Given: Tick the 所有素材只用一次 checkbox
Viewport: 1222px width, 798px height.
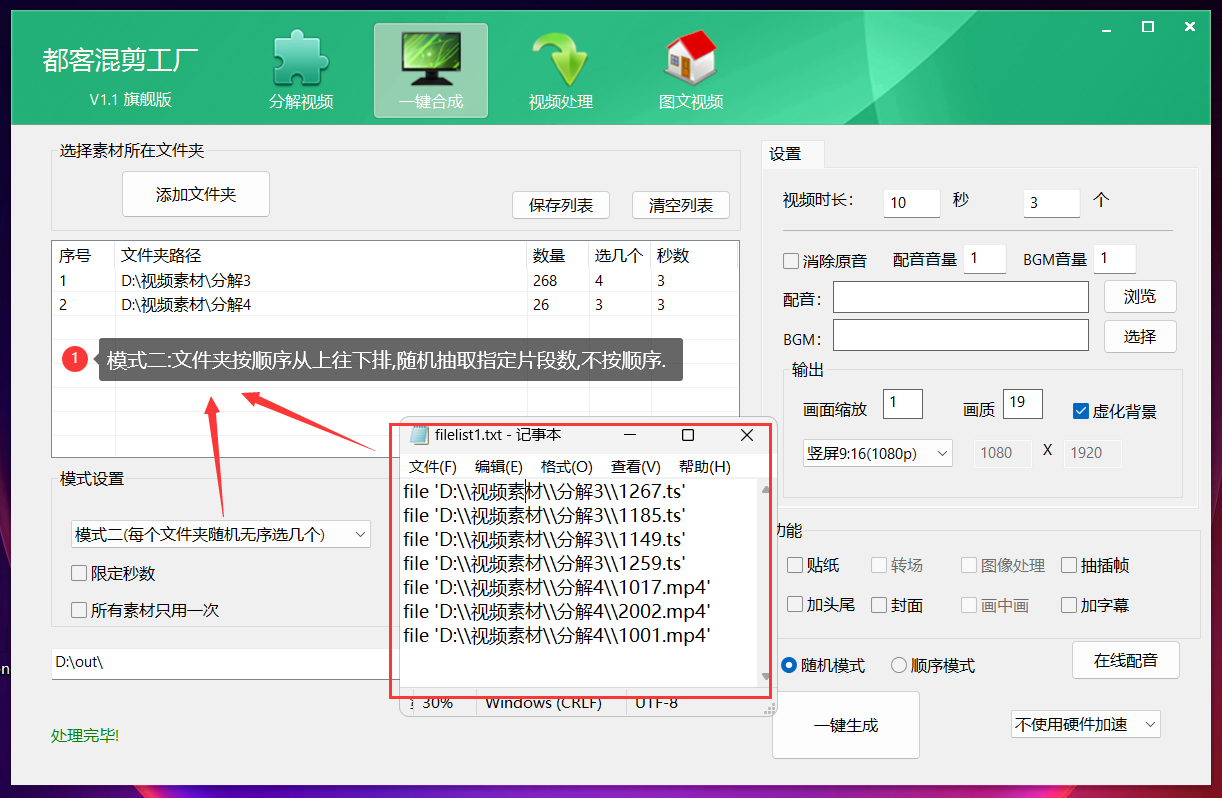Looking at the screenshot, I should click(79, 610).
